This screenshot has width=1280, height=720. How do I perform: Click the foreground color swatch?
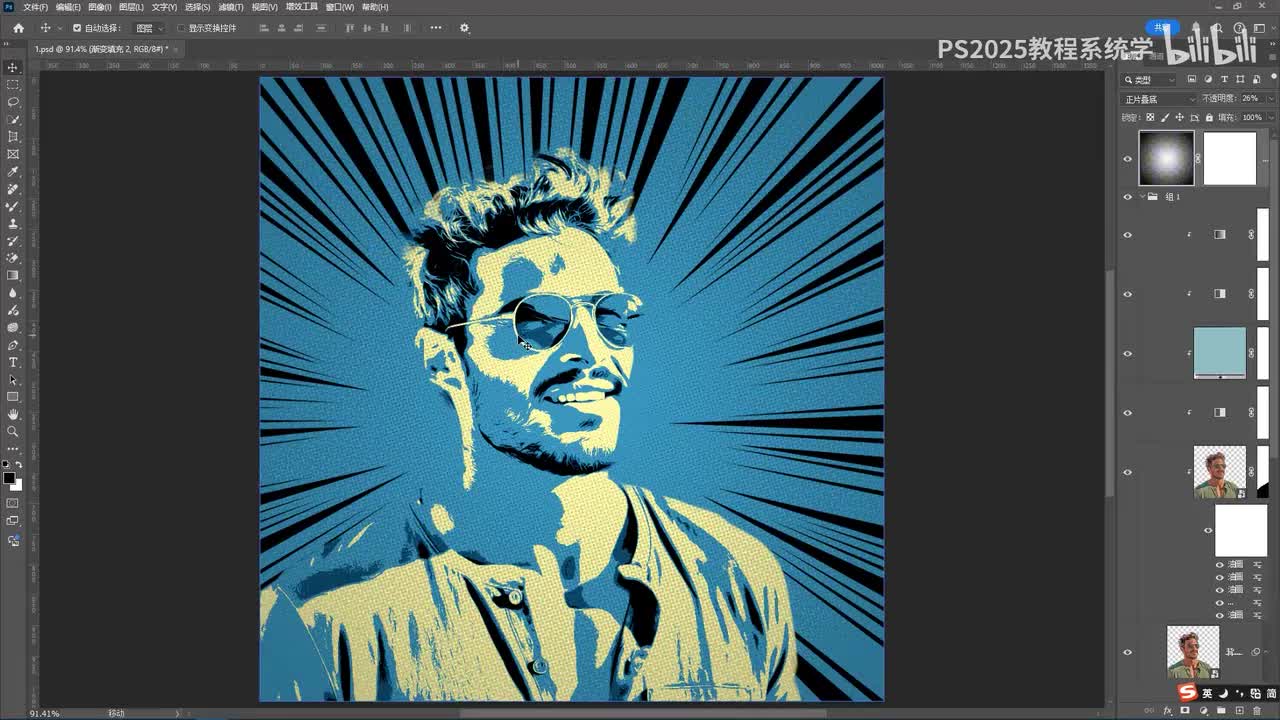coord(9,479)
